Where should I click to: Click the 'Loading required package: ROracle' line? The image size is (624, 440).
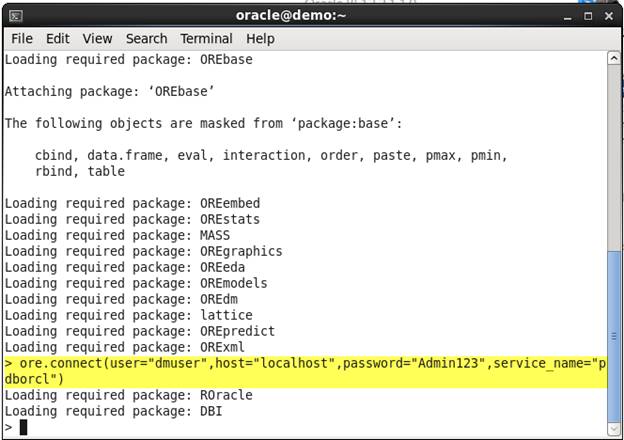pyautogui.click(x=129, y=395)
